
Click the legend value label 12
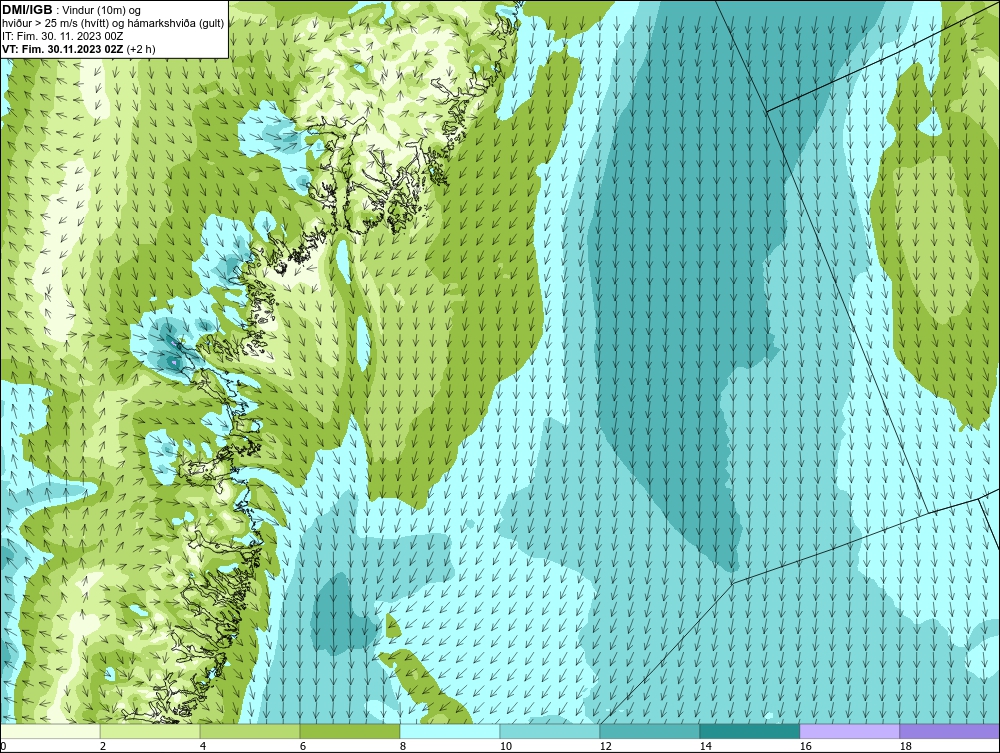[605, 746]
